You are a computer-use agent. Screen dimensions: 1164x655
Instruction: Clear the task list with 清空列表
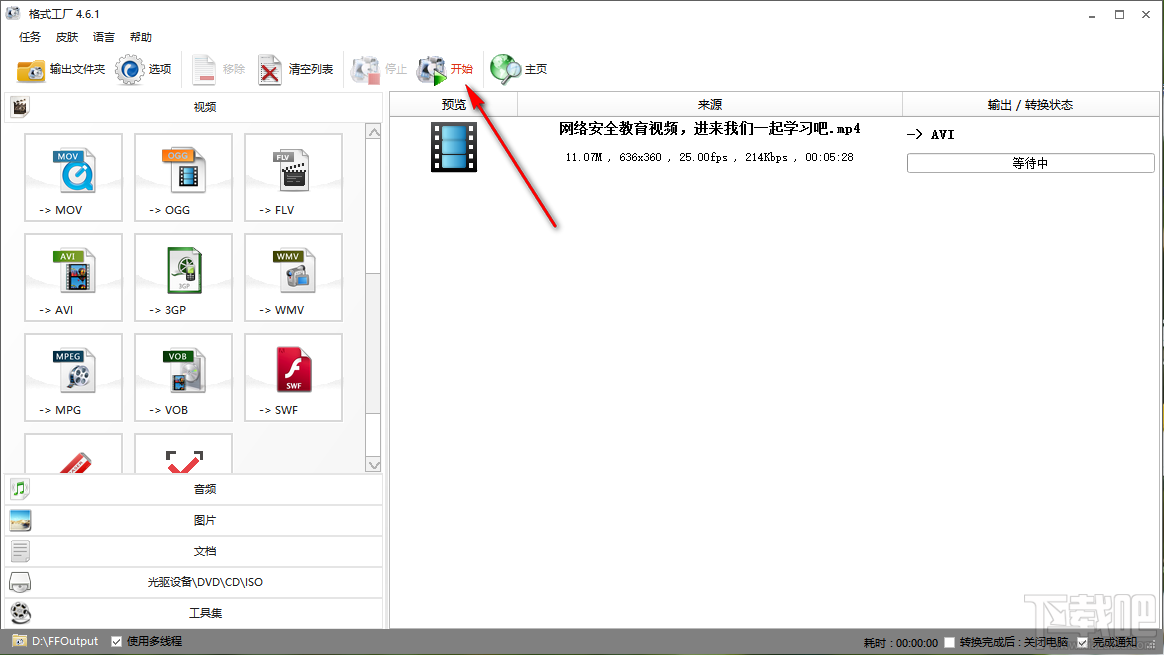(x=295, y=70)
